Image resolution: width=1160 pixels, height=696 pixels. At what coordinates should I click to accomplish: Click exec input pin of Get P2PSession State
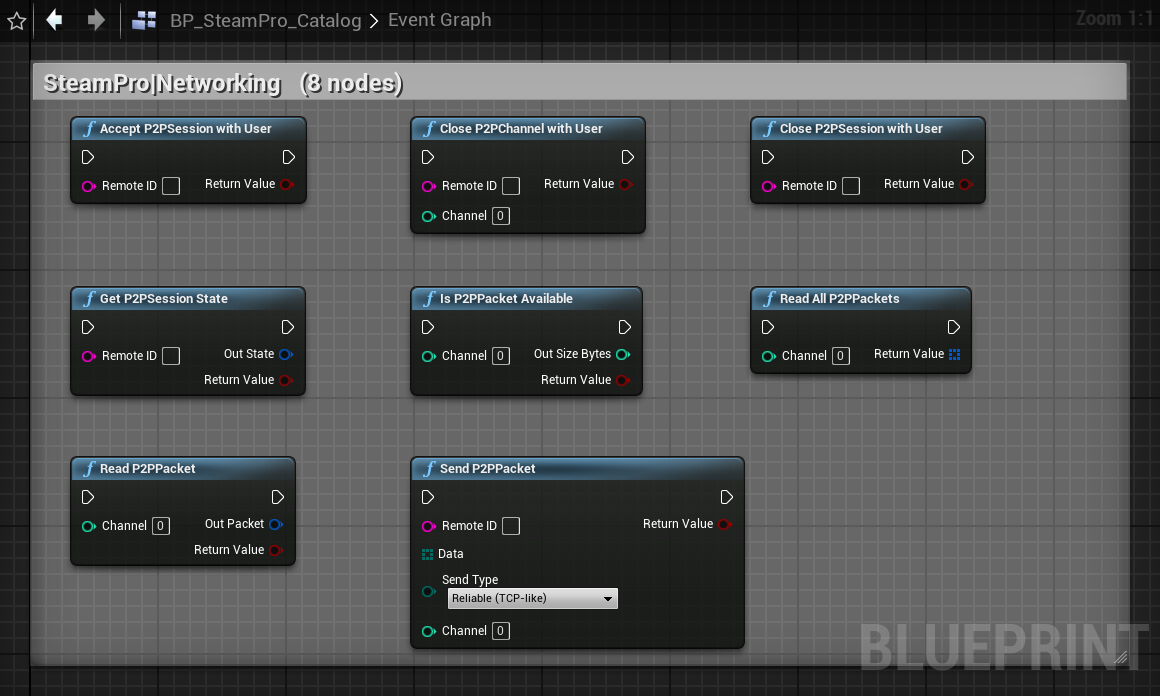pos(88,327)
